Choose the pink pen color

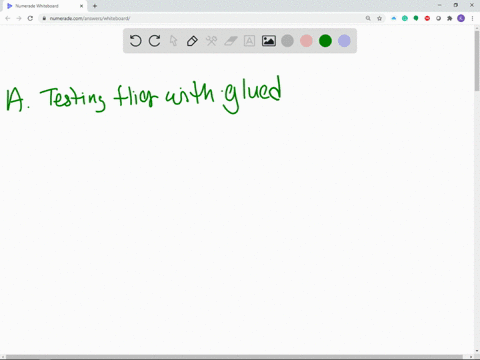pyautogui.click(x=306, y=41)
